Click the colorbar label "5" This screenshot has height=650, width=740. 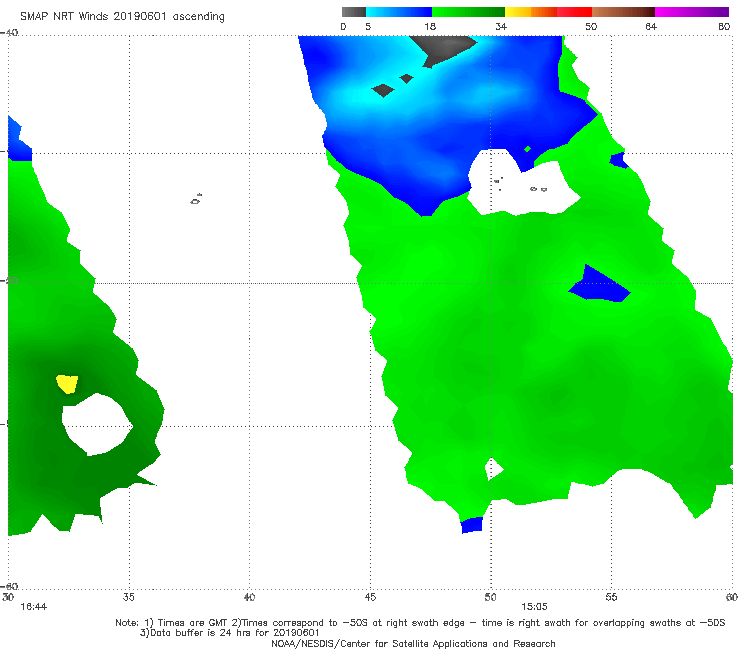(368, 26)
